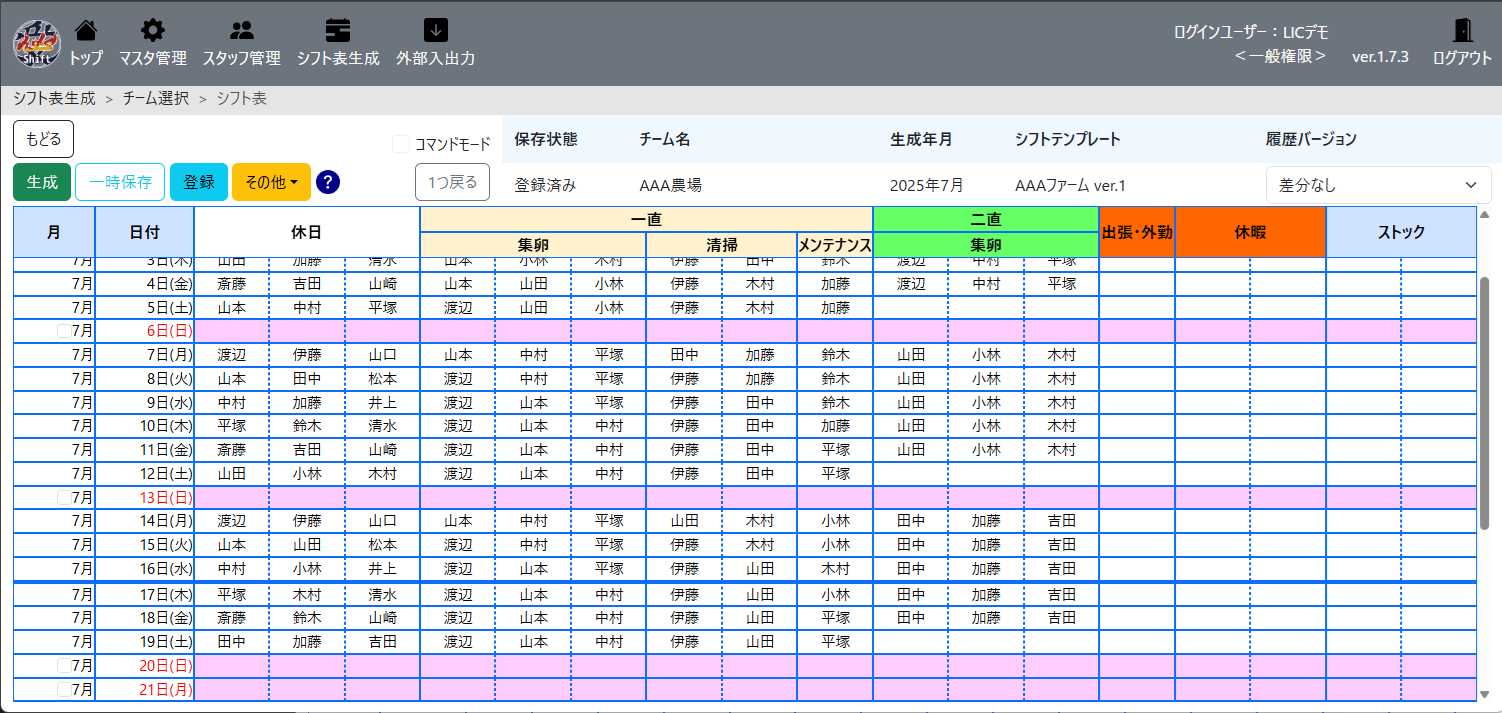Select 田中 cell in 19日(土) row

coord(232,642)
